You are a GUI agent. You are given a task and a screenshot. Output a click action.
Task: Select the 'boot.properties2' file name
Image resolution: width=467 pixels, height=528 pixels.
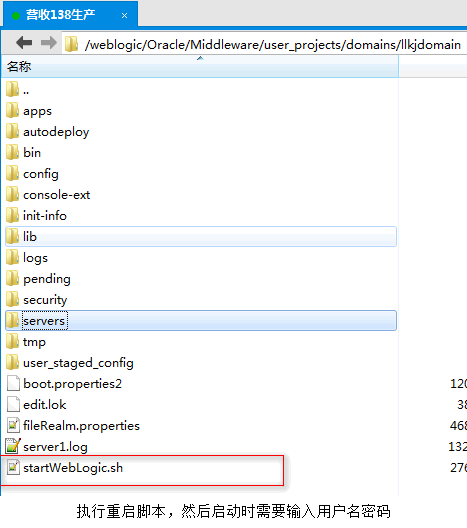tap(72, 384)
